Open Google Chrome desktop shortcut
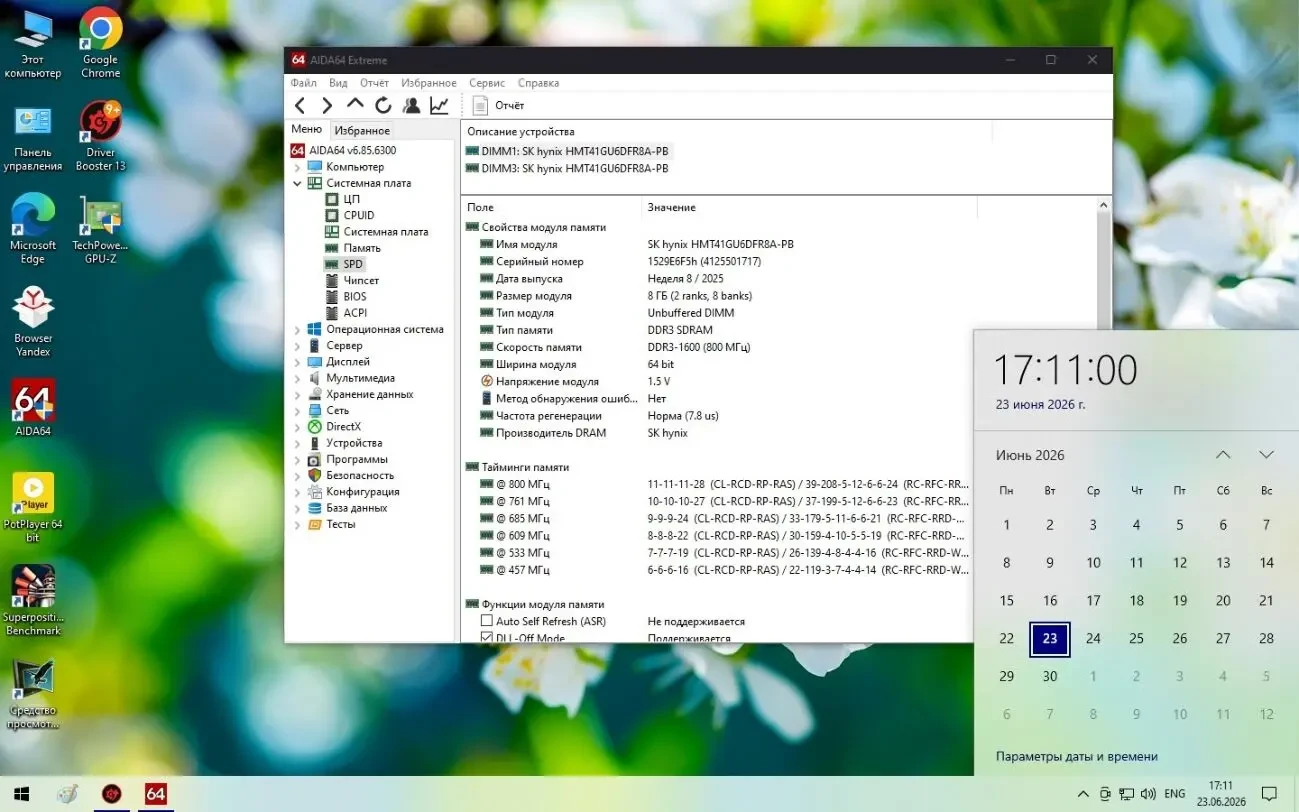Image resolution: width=1299 pixels, height=812 pixels. click(100, 44)
